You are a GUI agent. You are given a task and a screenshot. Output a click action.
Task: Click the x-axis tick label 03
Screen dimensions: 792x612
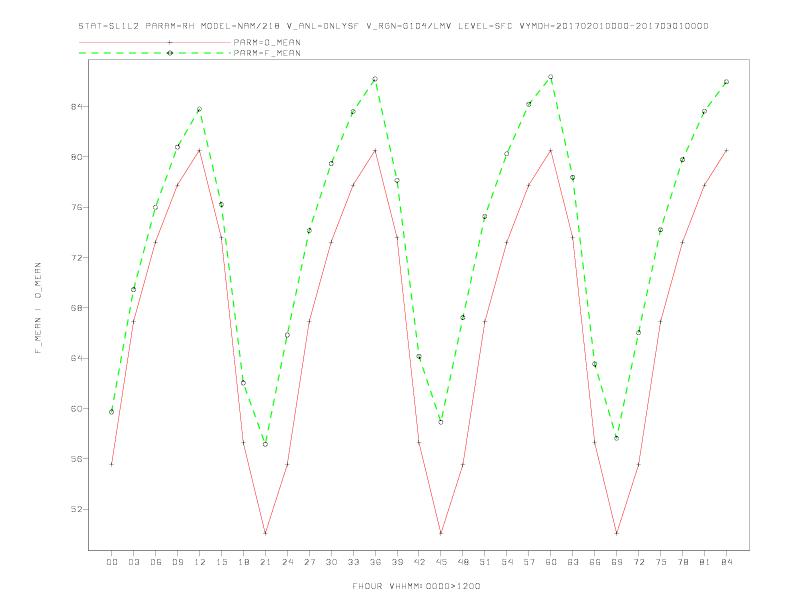133,562
